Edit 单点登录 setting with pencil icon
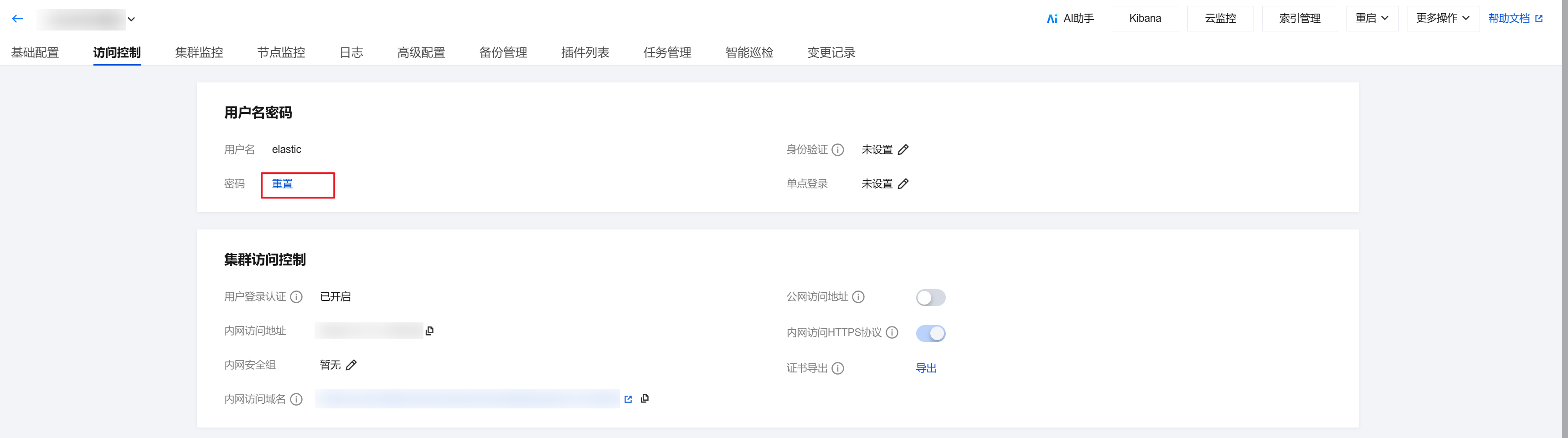The height and width of the screenshot is (438, 1568). pos(903,184)
